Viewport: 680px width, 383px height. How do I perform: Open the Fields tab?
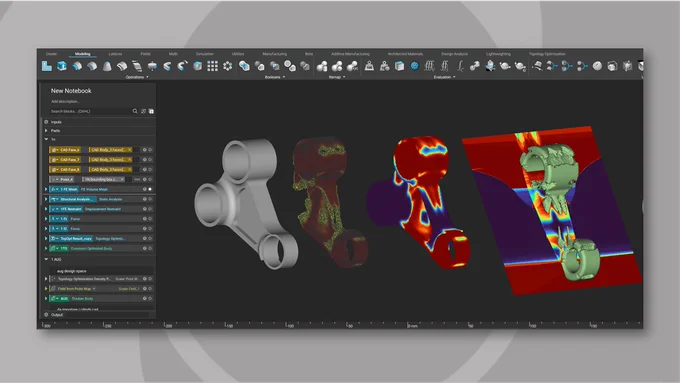tap(145, 54)
